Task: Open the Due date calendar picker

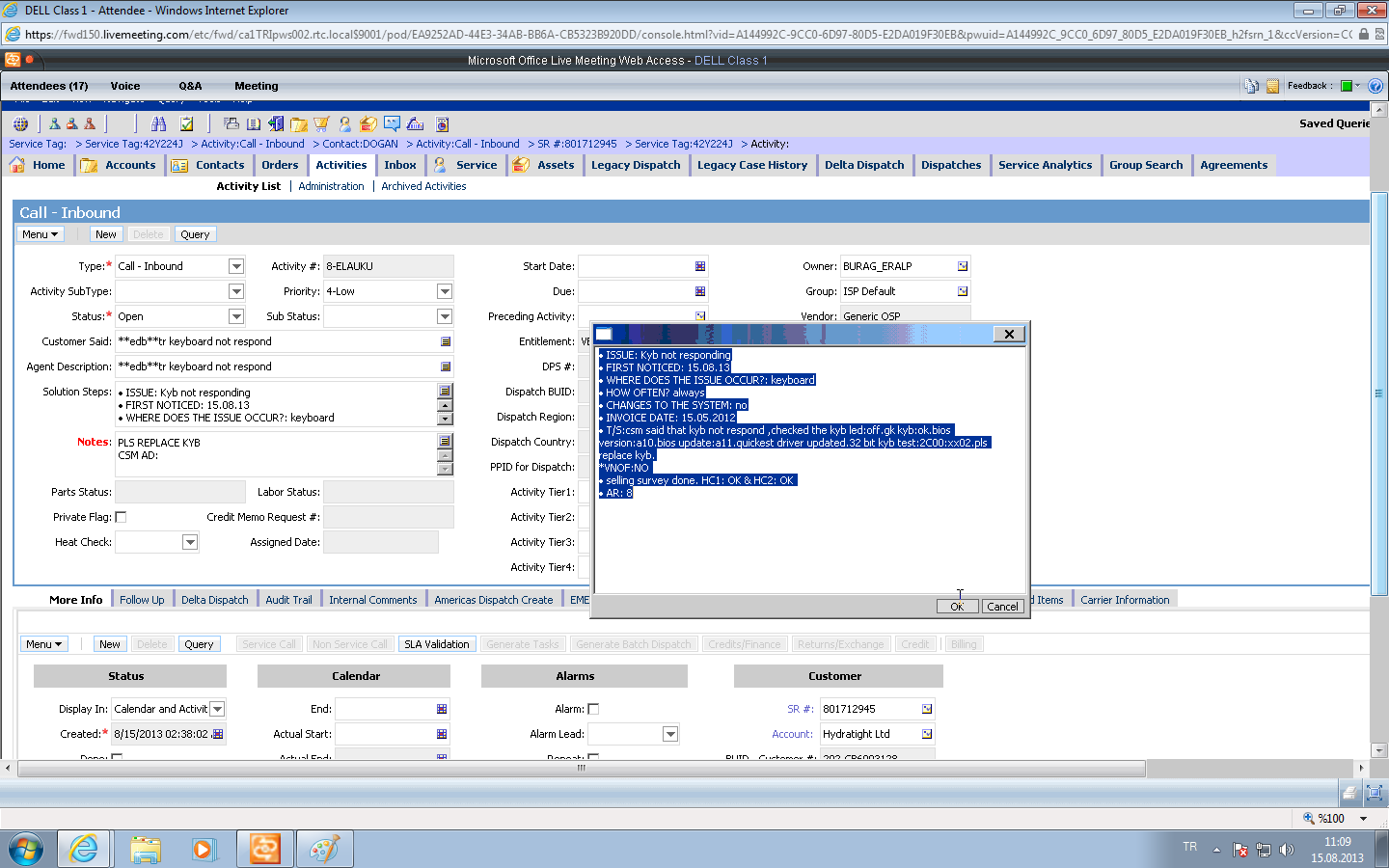Action: [x=700, y=291]
